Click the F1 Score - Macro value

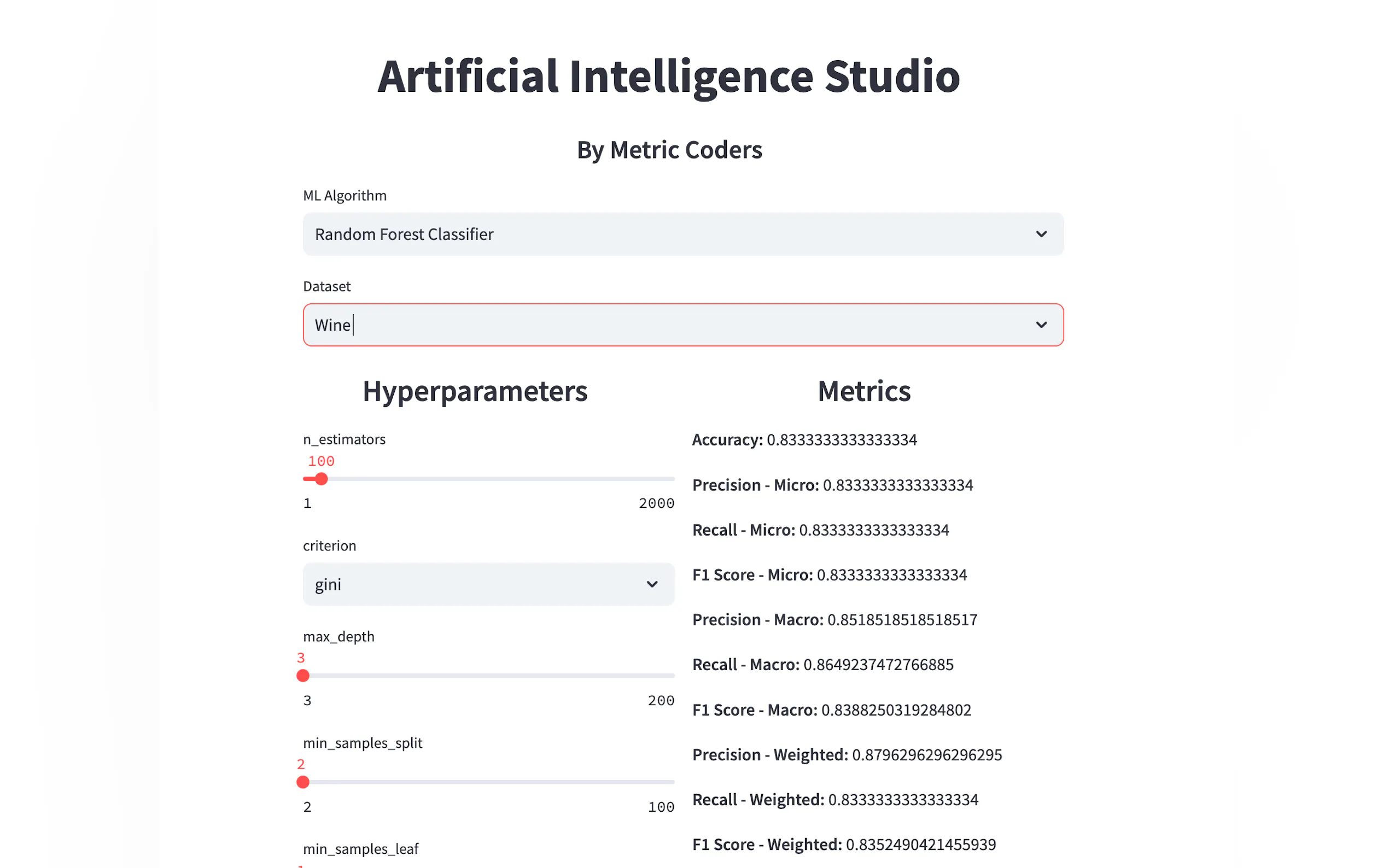[x=896, y=710]
